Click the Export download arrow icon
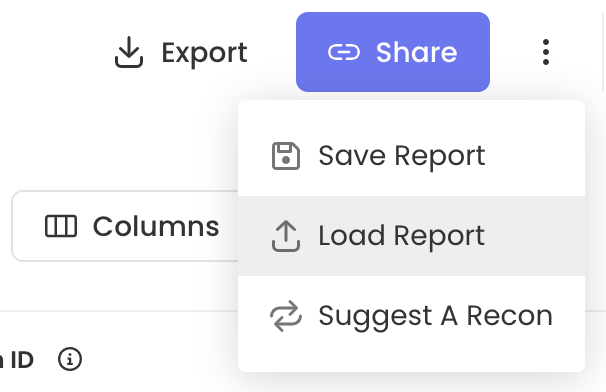606x392 pixels. pyautogui.click(x=129, y=52)
